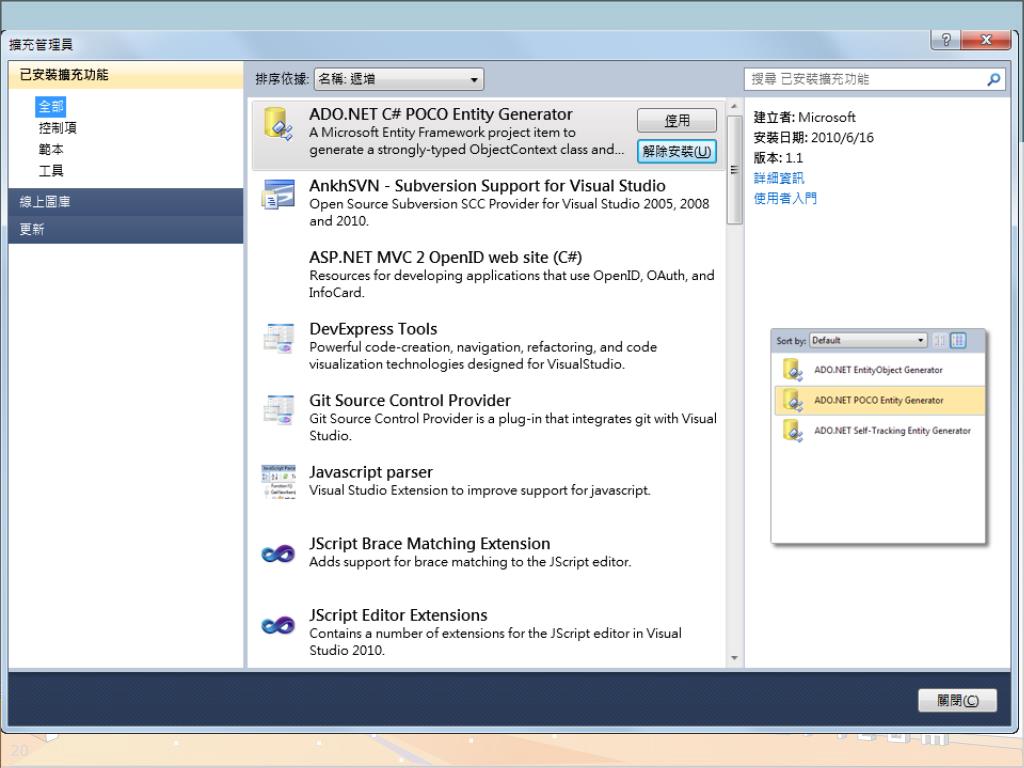Viewport: 1024px width, 768px height.
Task: Select the 全部 category
Action: [51, 106]
